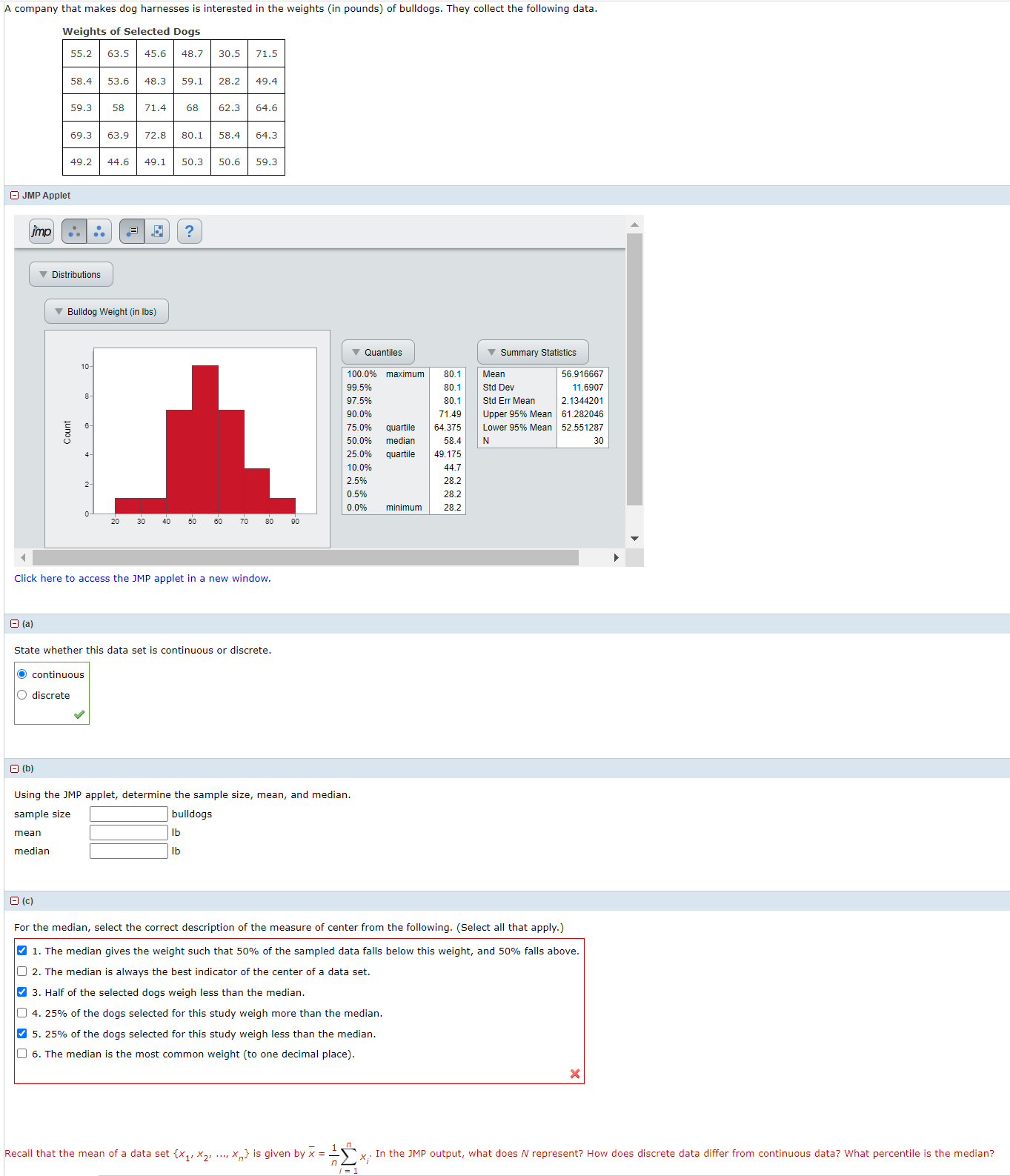Click the Upper 95% Mean value 61.282046
Viewport: 1010px width, 1176px height.
tap(582, 414)
